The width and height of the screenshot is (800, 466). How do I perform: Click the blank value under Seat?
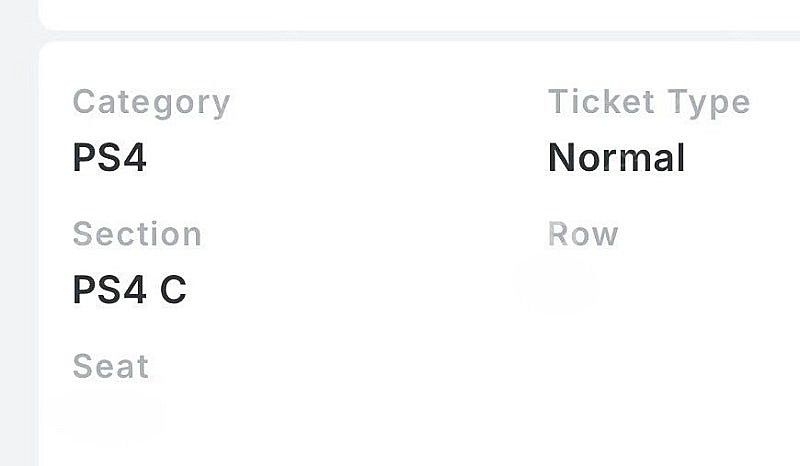[108, 418]
